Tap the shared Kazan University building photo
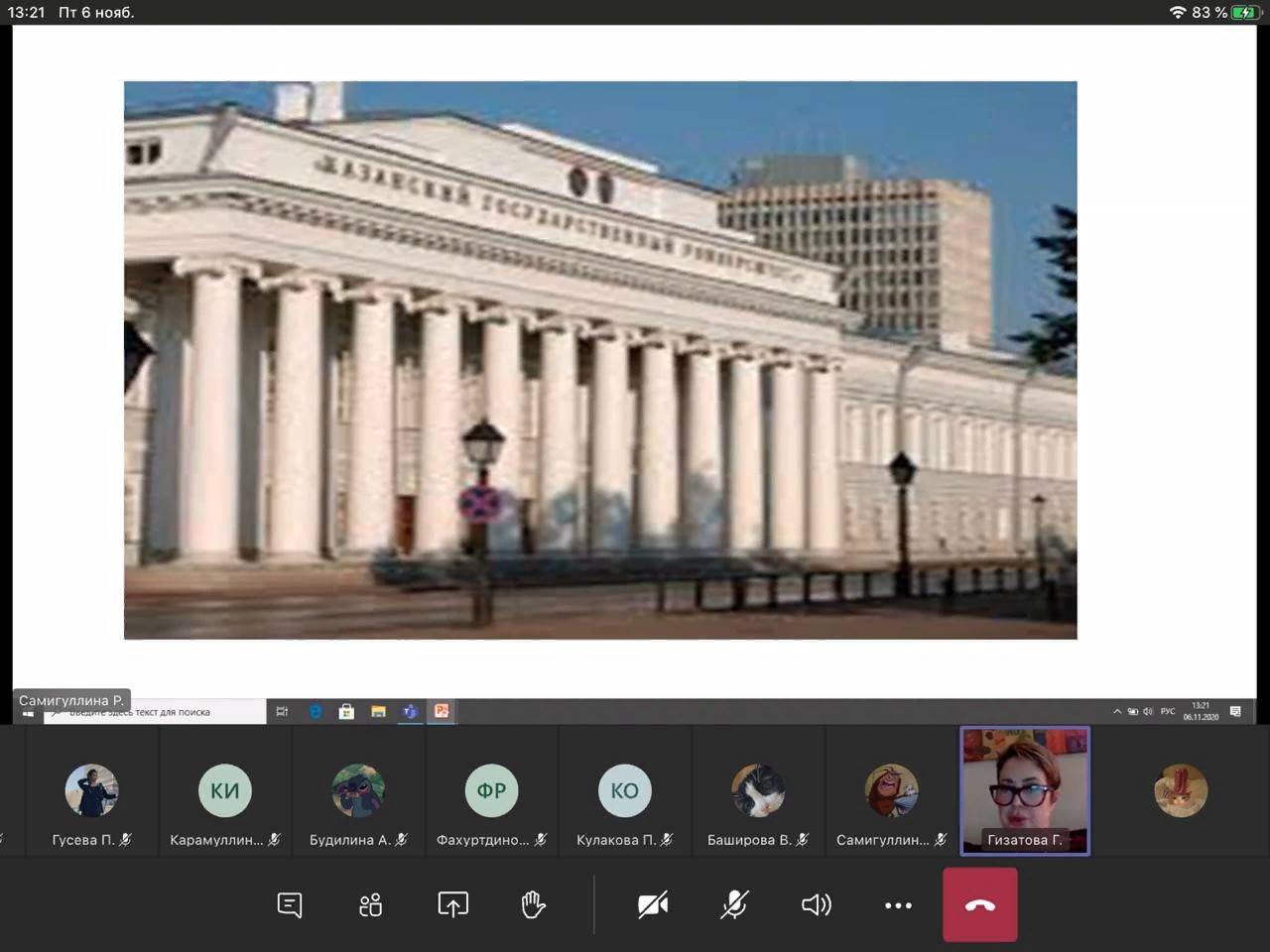Image resolution: width=1270 pixels, height=952 pixels. [600, 360]
